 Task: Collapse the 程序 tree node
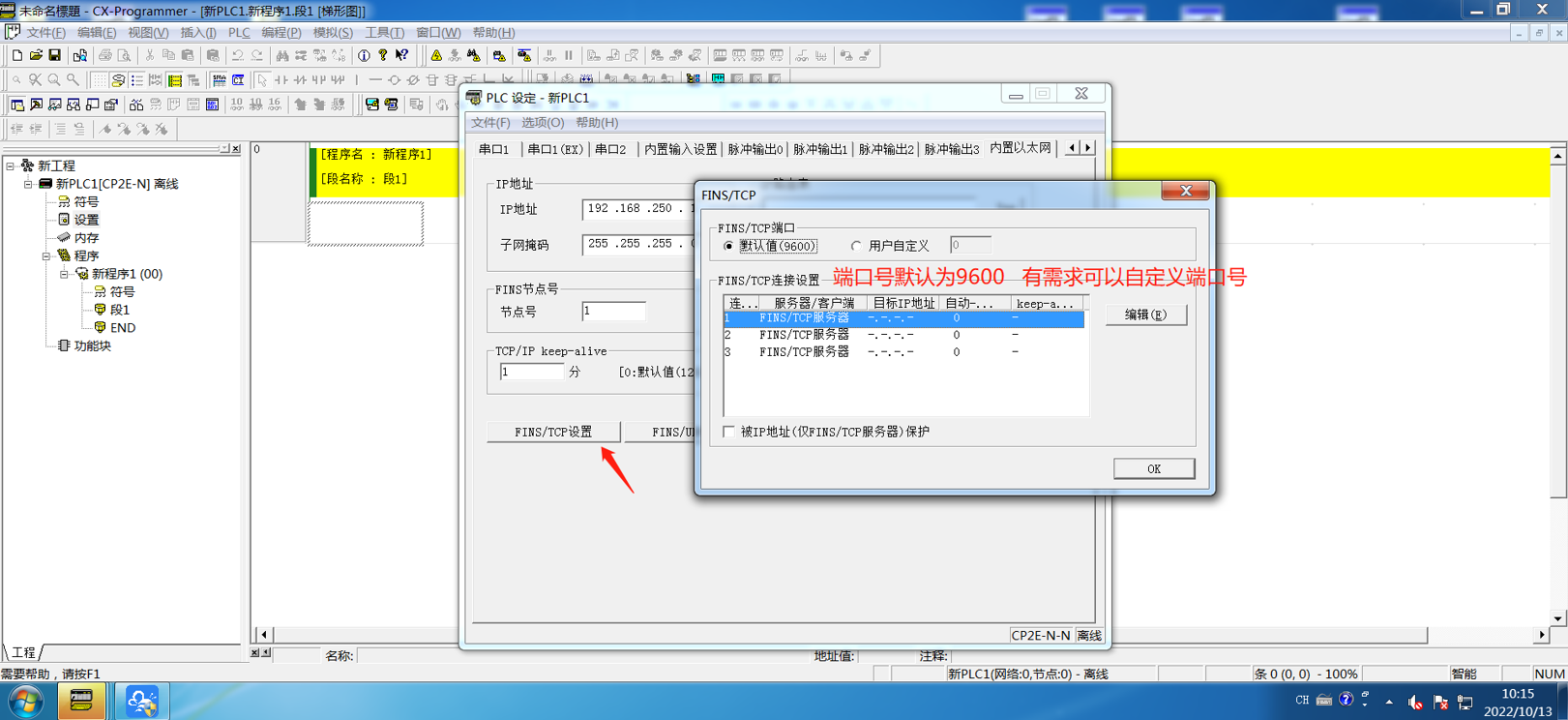click(46, 256)
